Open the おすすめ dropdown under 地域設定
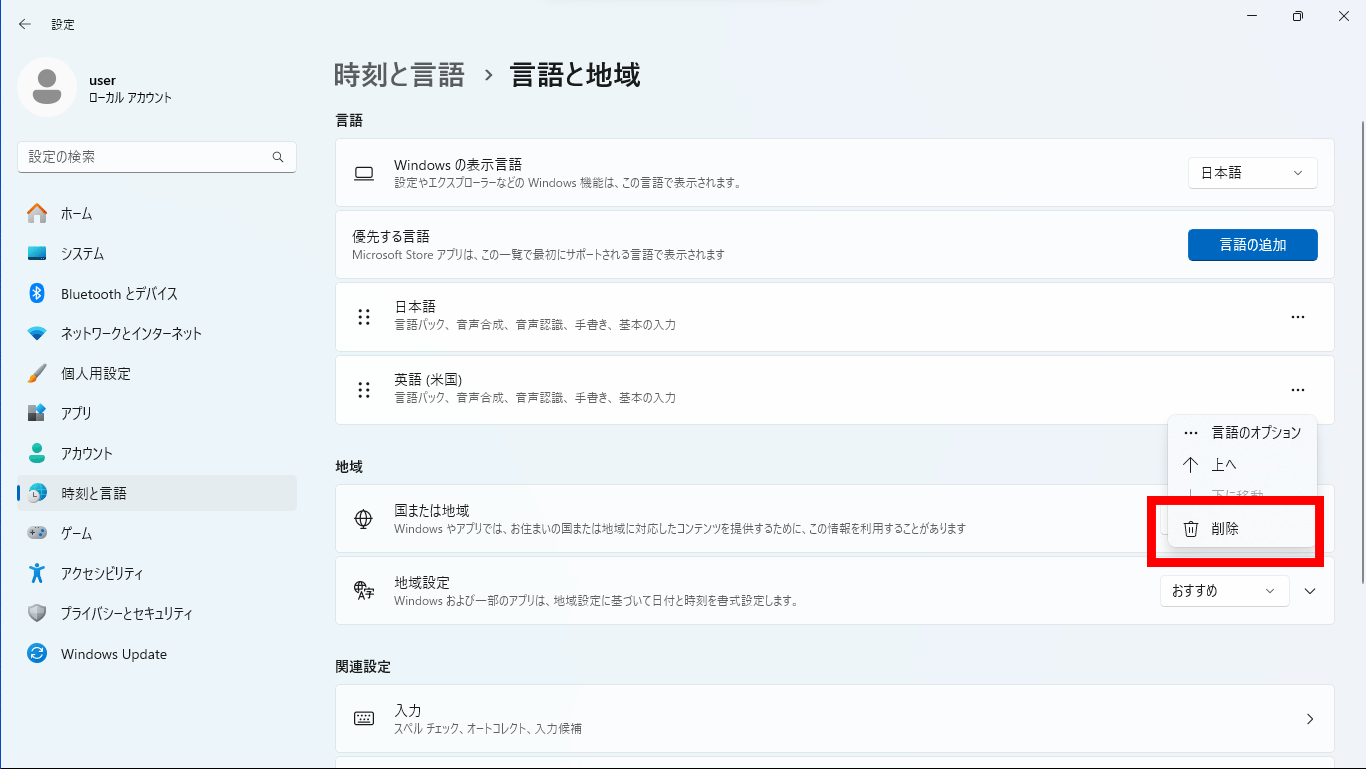This screenshot has width=1366, height=769. coord(1224,591)
